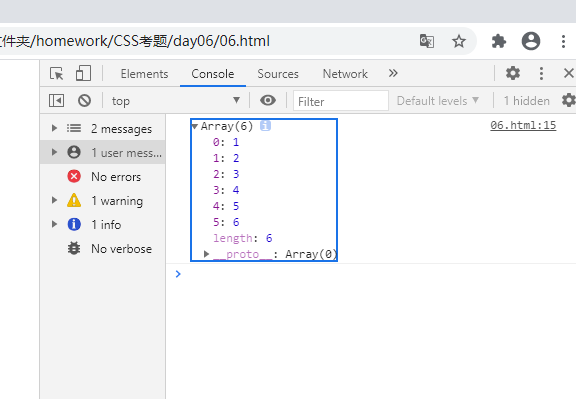Click array entry 0: 1
Image resolution: width=576 pixels, height=399 pixels.
point(226,142)
